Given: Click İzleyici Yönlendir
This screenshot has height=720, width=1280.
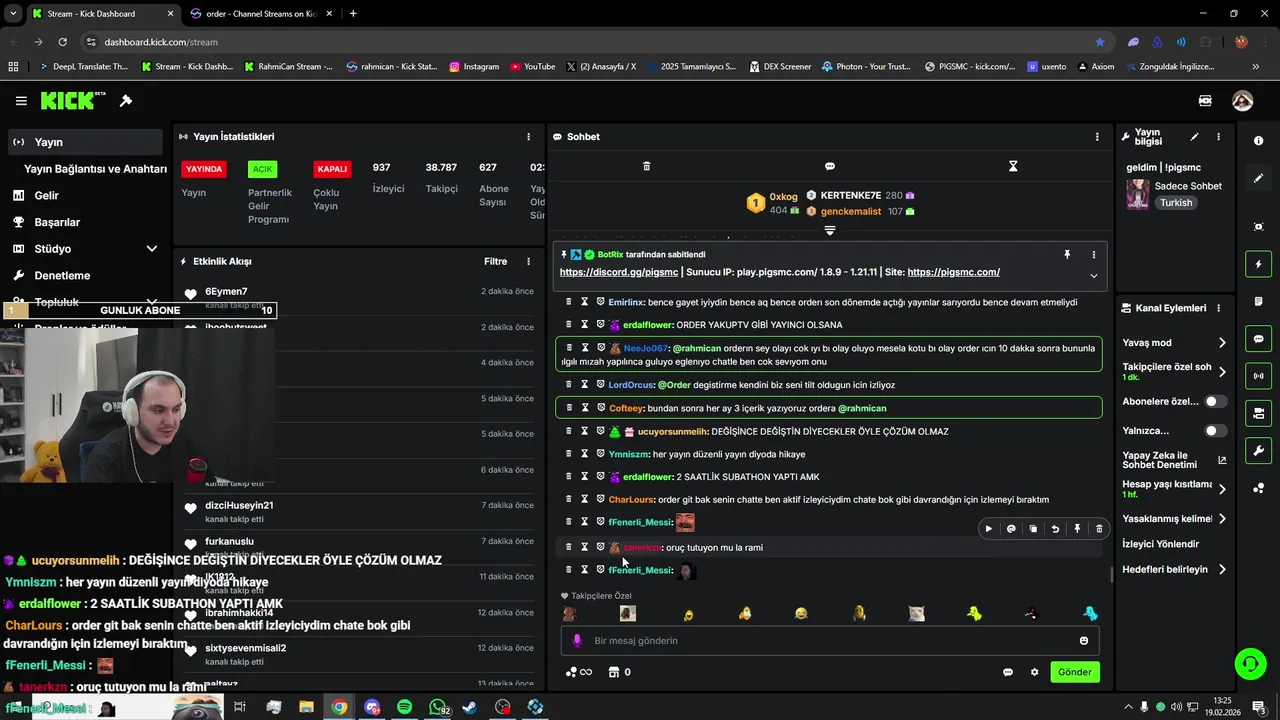Looking at the screenshot, I should pyautogui.click(x=1161, y=544).
